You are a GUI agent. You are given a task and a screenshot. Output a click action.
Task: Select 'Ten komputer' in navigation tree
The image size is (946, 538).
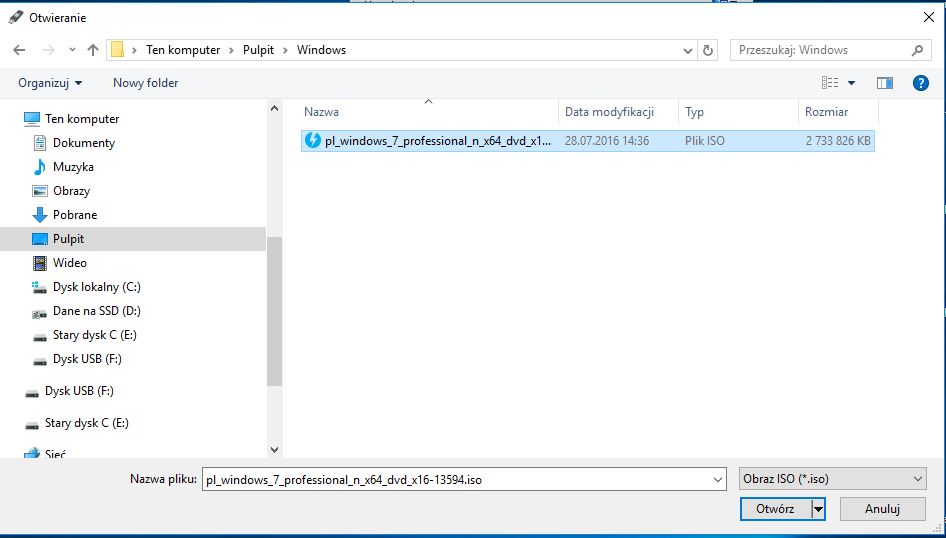pos(82,119)
